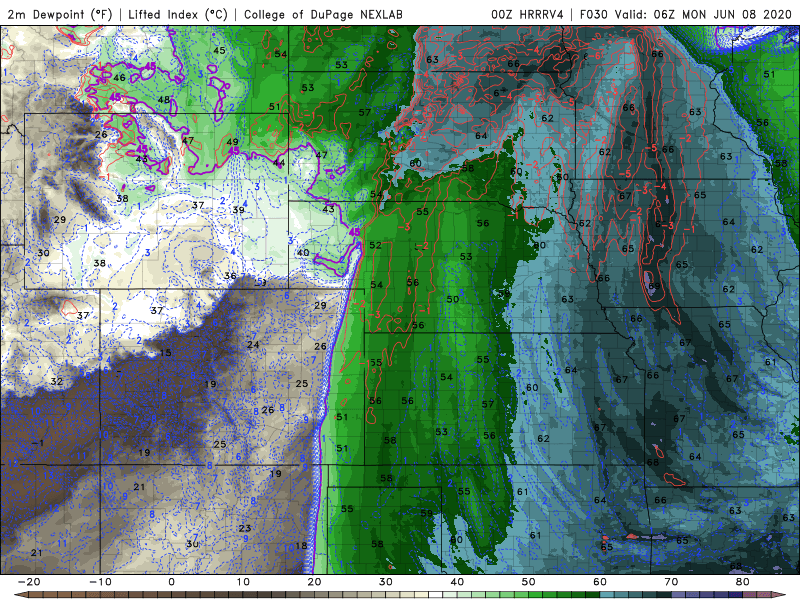This screenshot has height=600, width=800.
Task: Click the '18' dewpoint value on map
Action: [x=302, y=545]
